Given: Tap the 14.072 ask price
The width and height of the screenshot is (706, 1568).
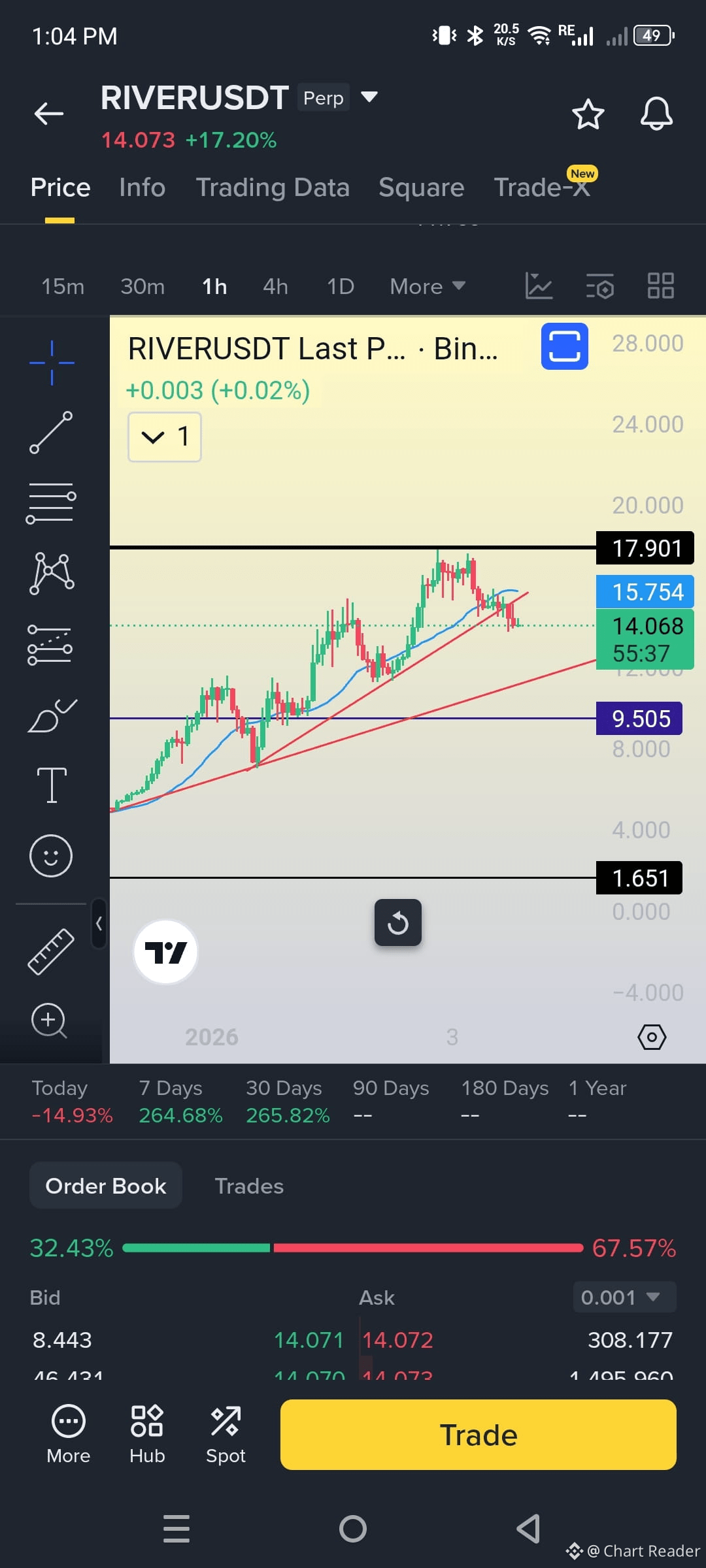Looking at the screenshot, I should click(x=397, y=1340).
